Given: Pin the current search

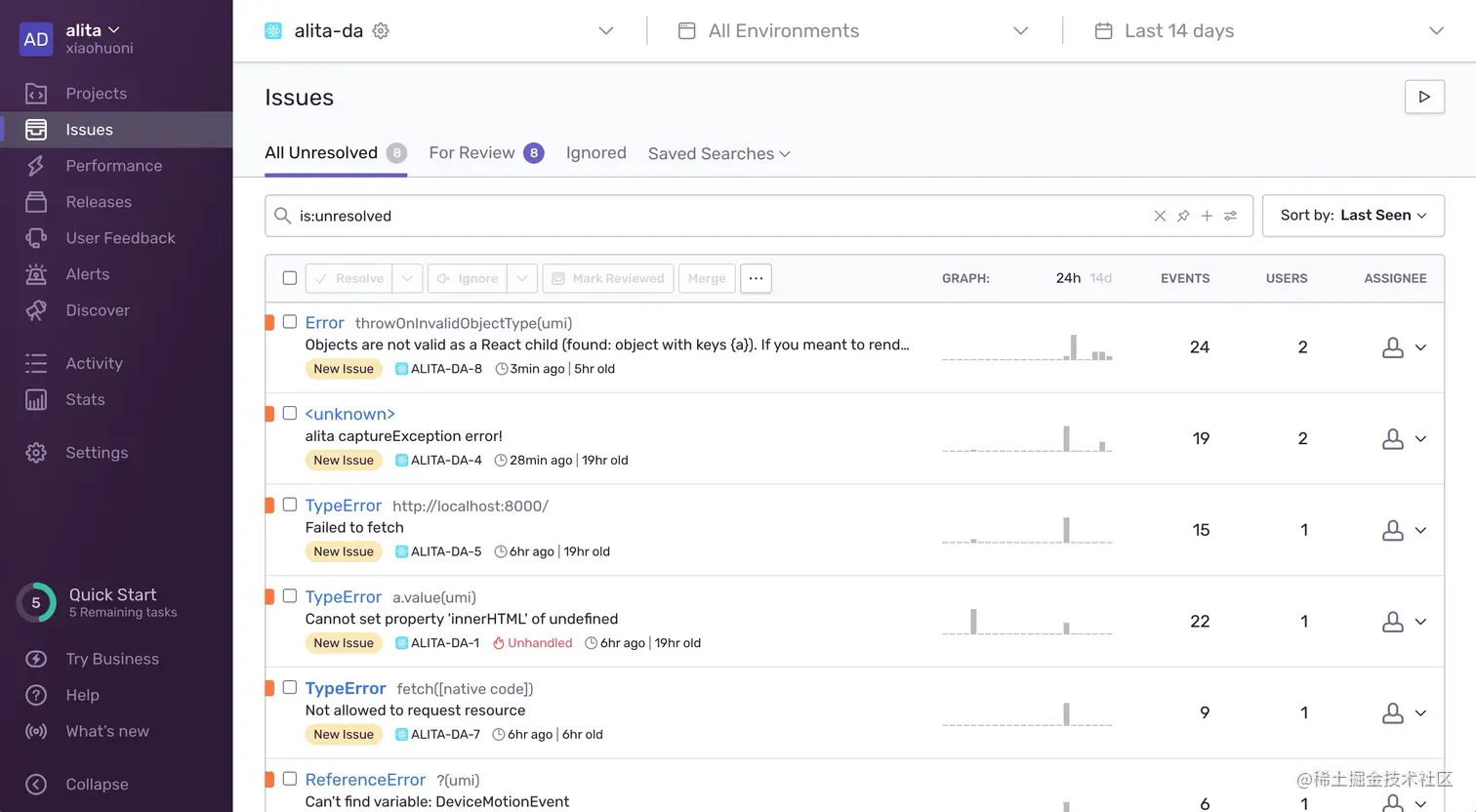Looking at the screenshot, I should click(x=1183, y=216).
